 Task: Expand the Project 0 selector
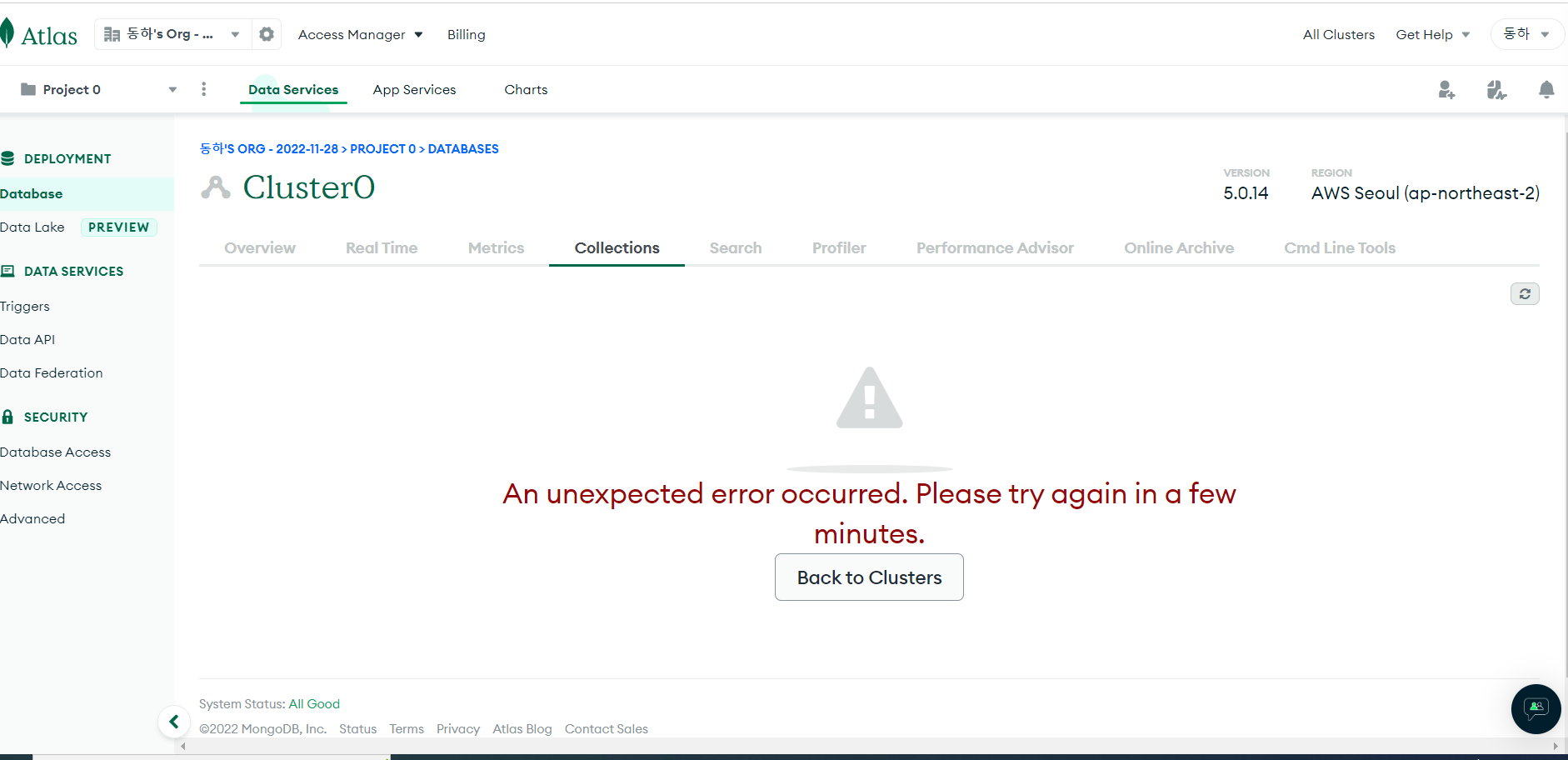tap(172, 89)
